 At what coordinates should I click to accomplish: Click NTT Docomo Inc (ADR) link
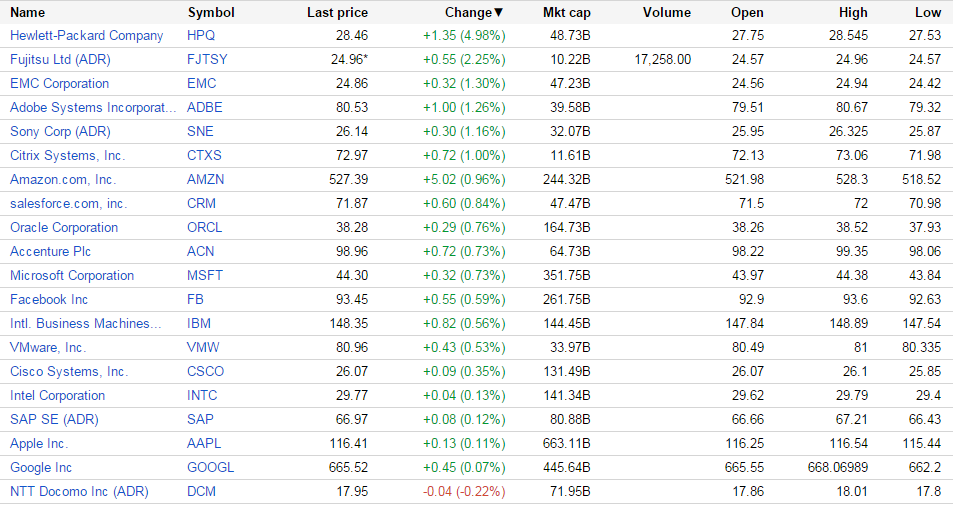click(x=79, y=492)
